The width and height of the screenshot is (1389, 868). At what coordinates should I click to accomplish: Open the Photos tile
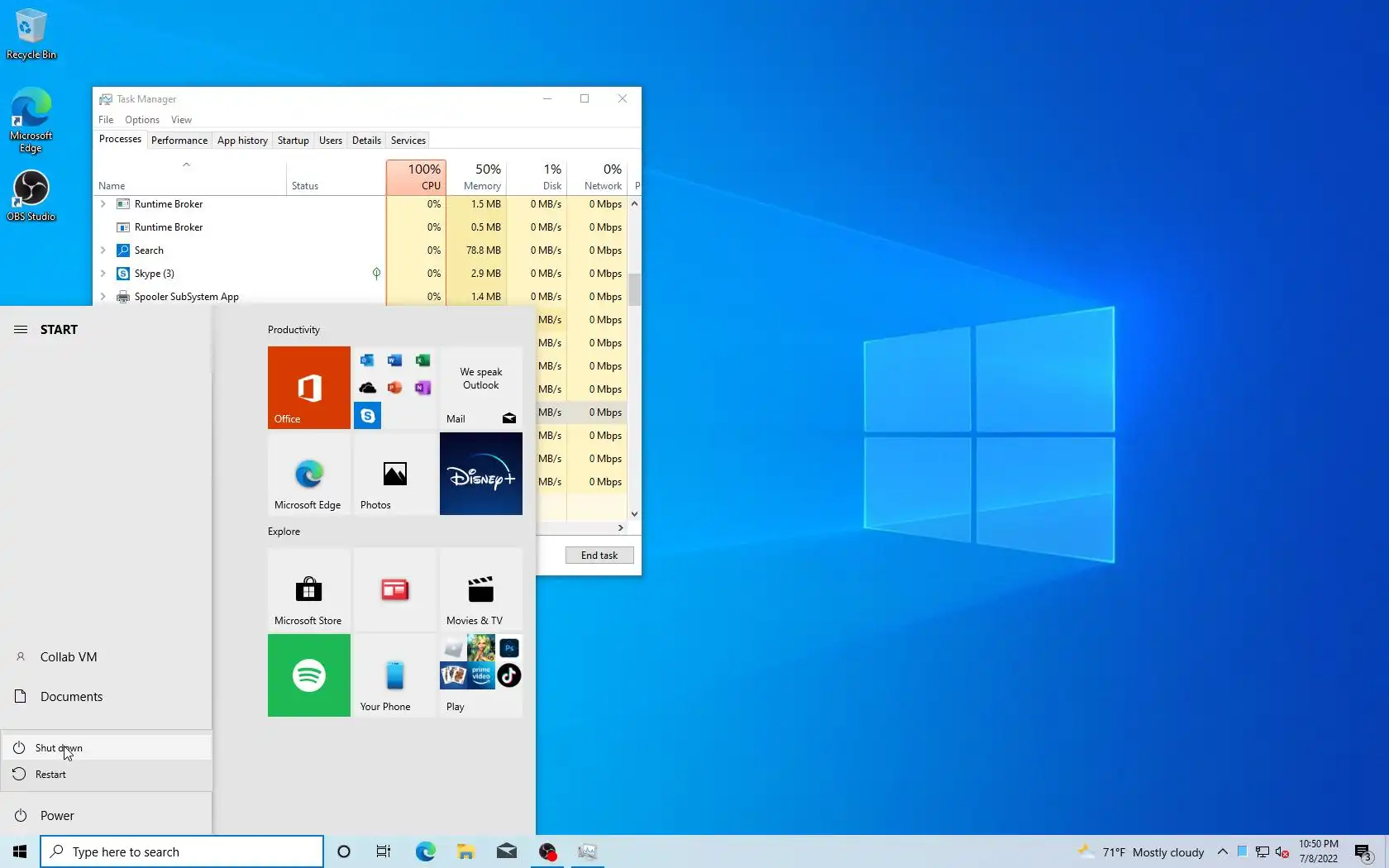point(394,473)
